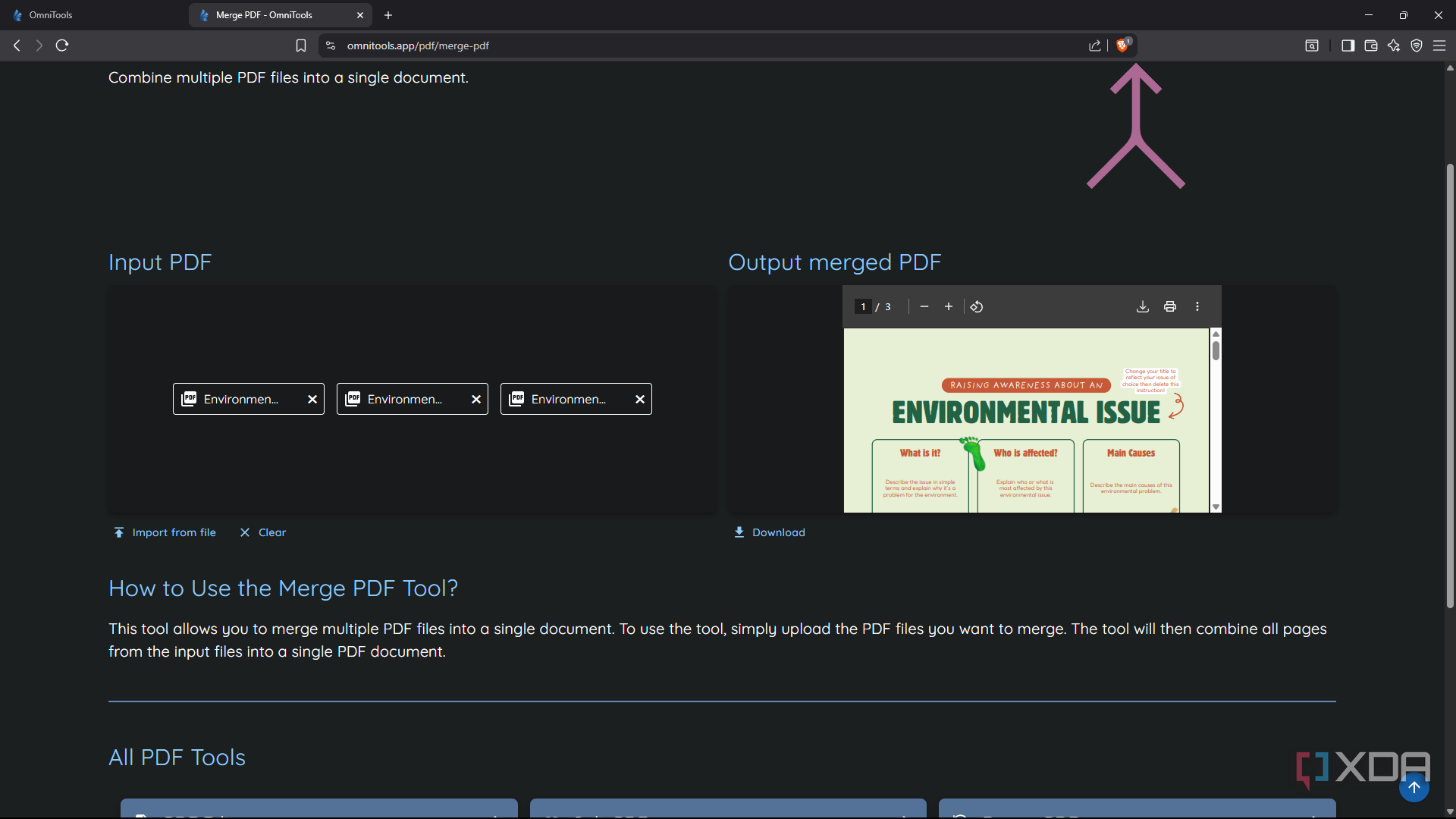Close the Merge PDF - OmniTools tab
This screenshot has width=1456, height=819.
click(360, 15)
